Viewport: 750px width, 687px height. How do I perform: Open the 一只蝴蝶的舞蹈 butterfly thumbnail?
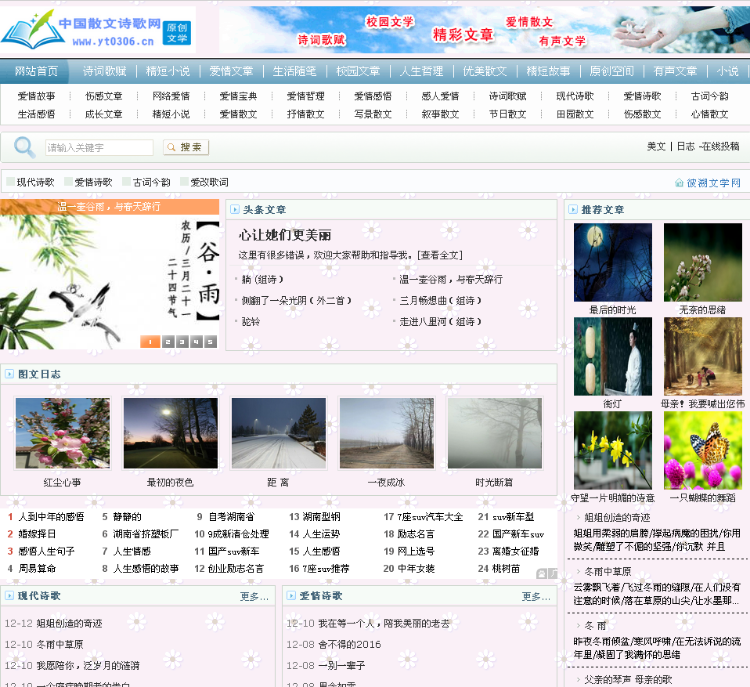point(703,451)
